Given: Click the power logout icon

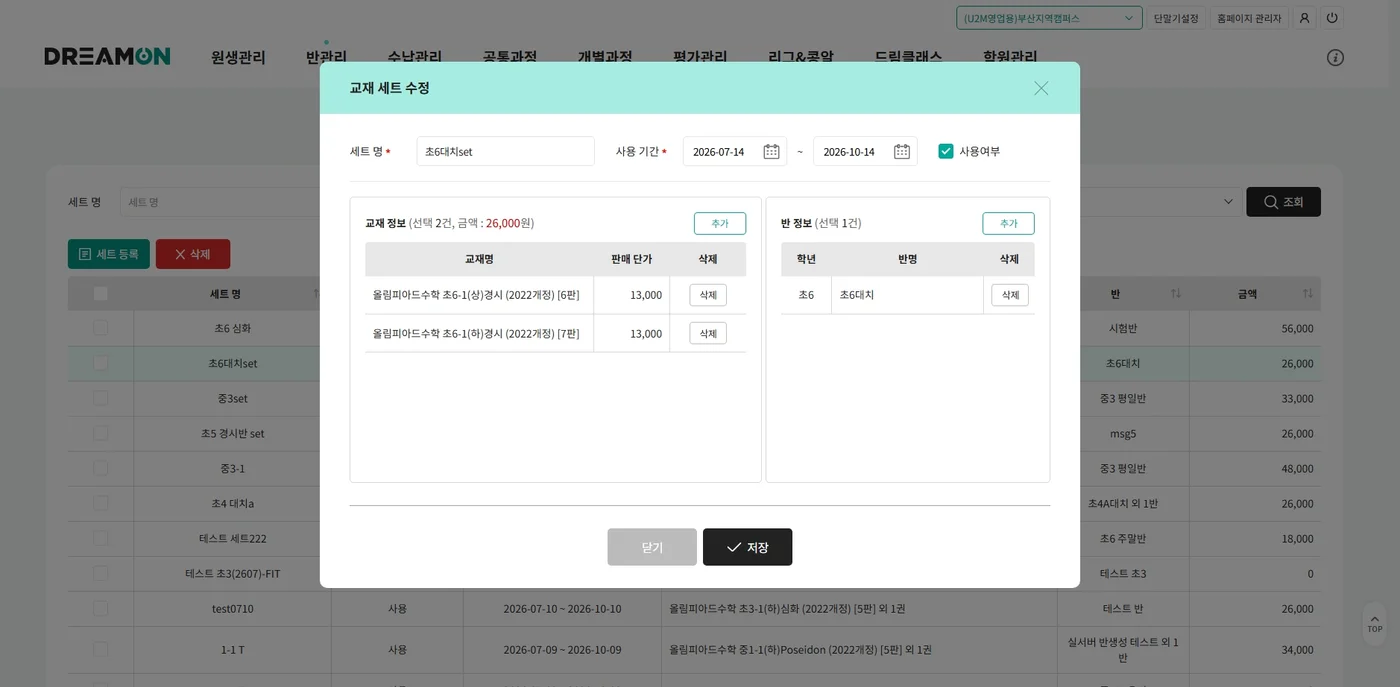Looking at the screenshot, I should [1332, 18].
